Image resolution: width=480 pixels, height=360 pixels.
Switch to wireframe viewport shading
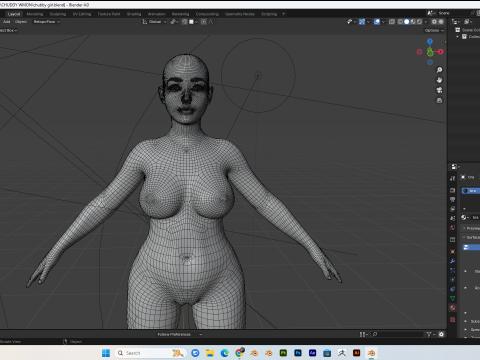coord(400,22)
